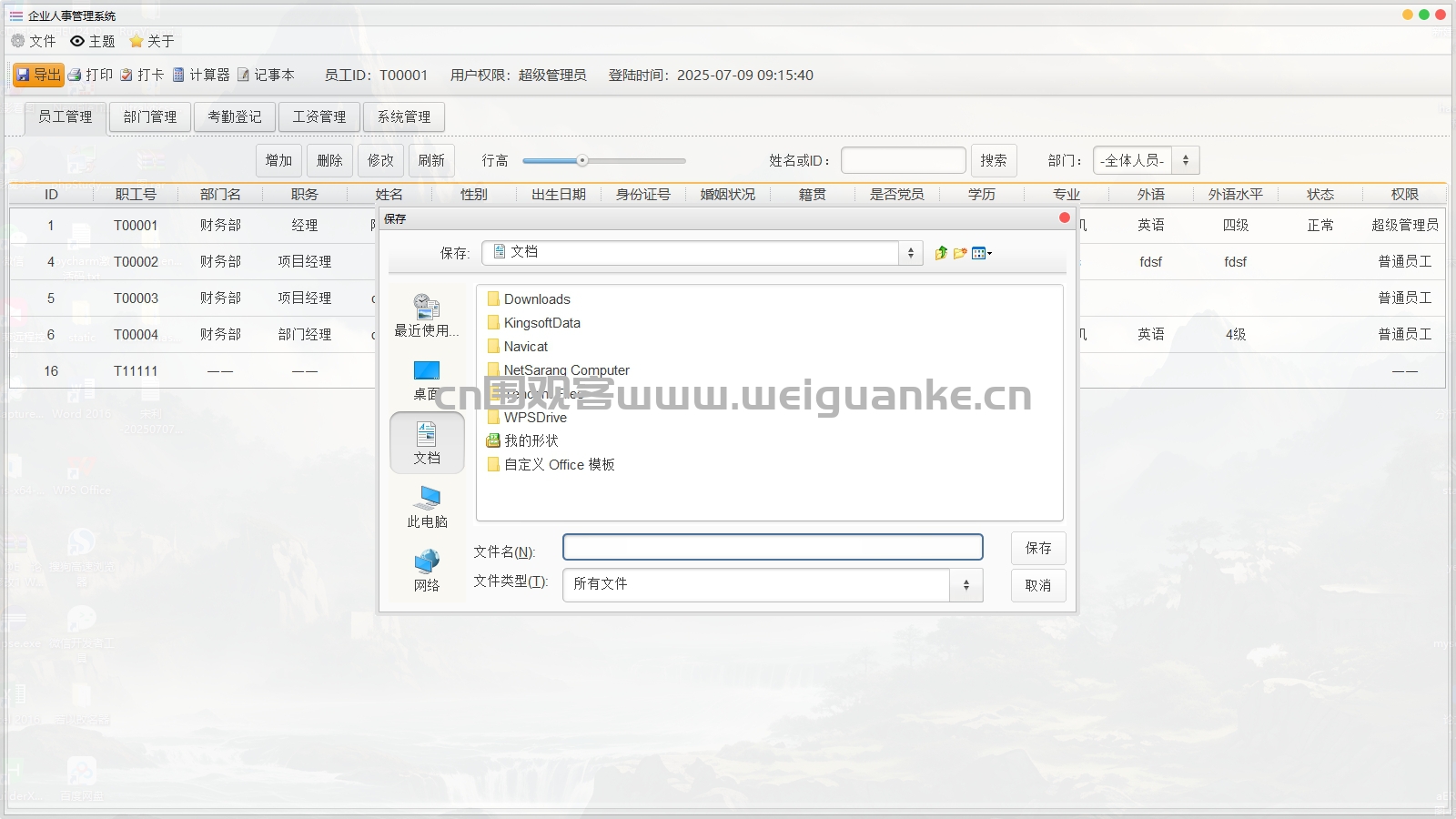1456x819 pixels.
Task: Select the NetSarang Computer folder
Action: [x=558, y=370]
